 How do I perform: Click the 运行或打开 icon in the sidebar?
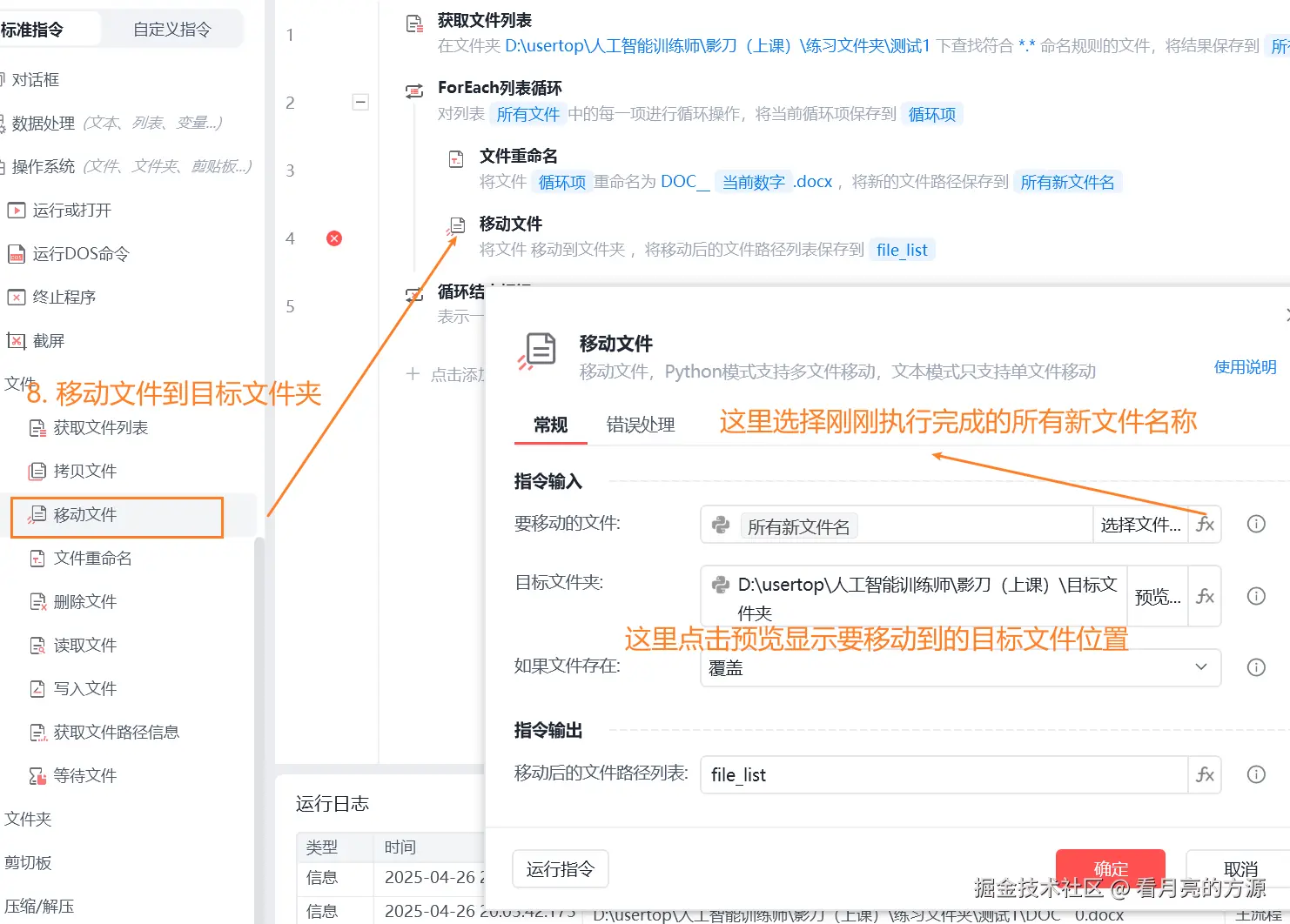[x=16, y=210]
